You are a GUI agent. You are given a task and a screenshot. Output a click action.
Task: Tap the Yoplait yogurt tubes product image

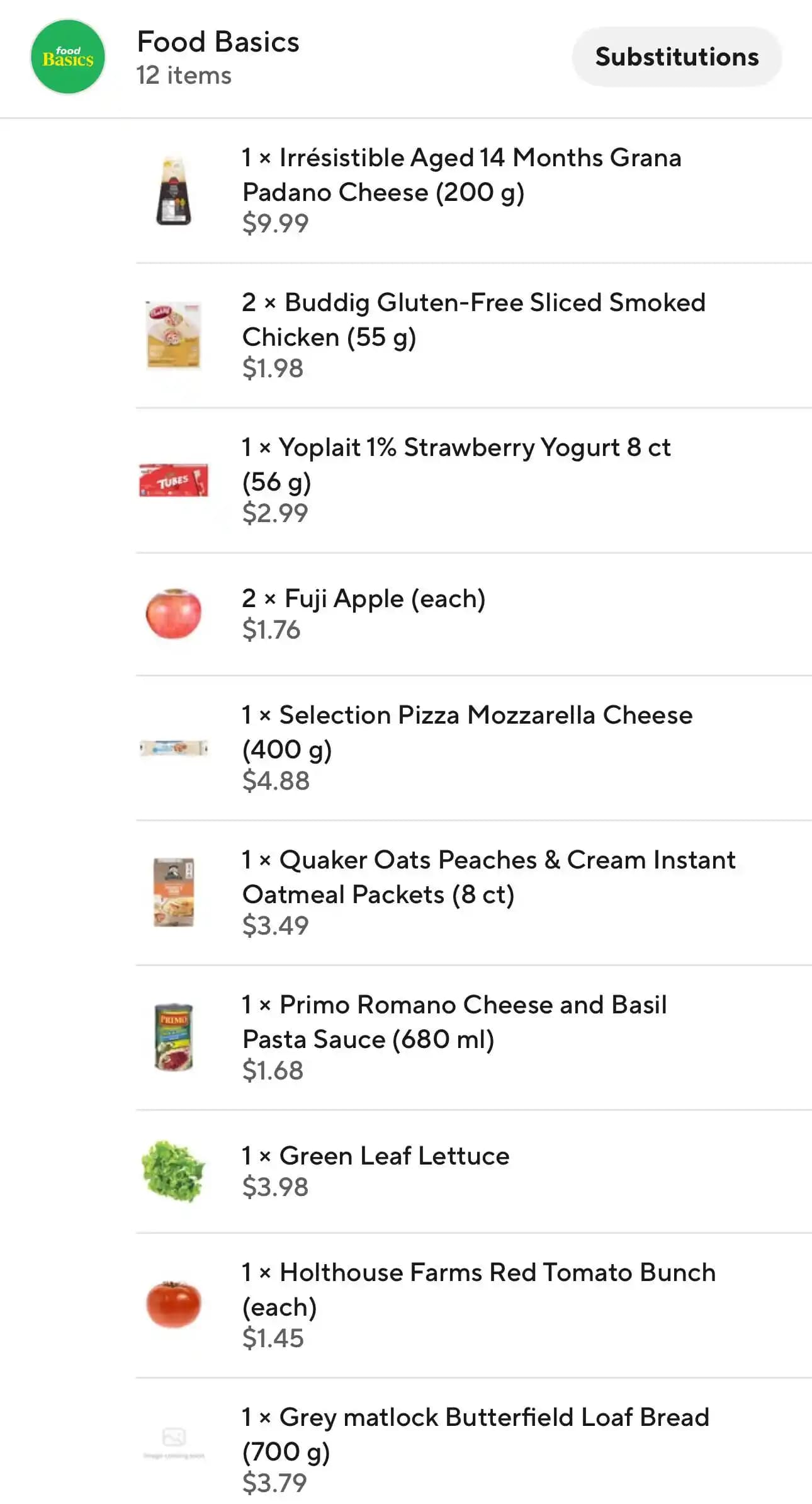[174, 481]
